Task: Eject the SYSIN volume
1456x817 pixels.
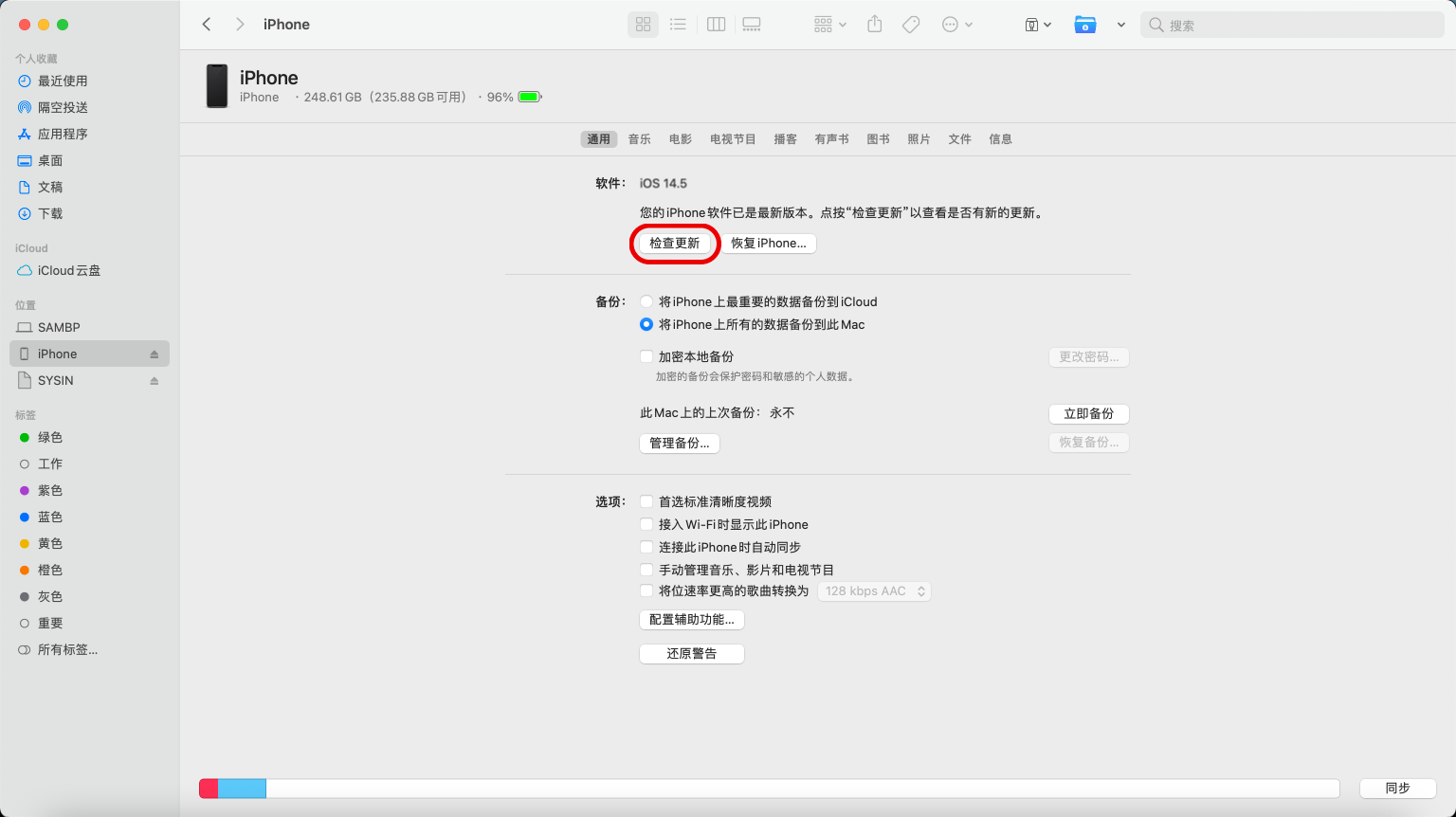Action: click(155, 381)
